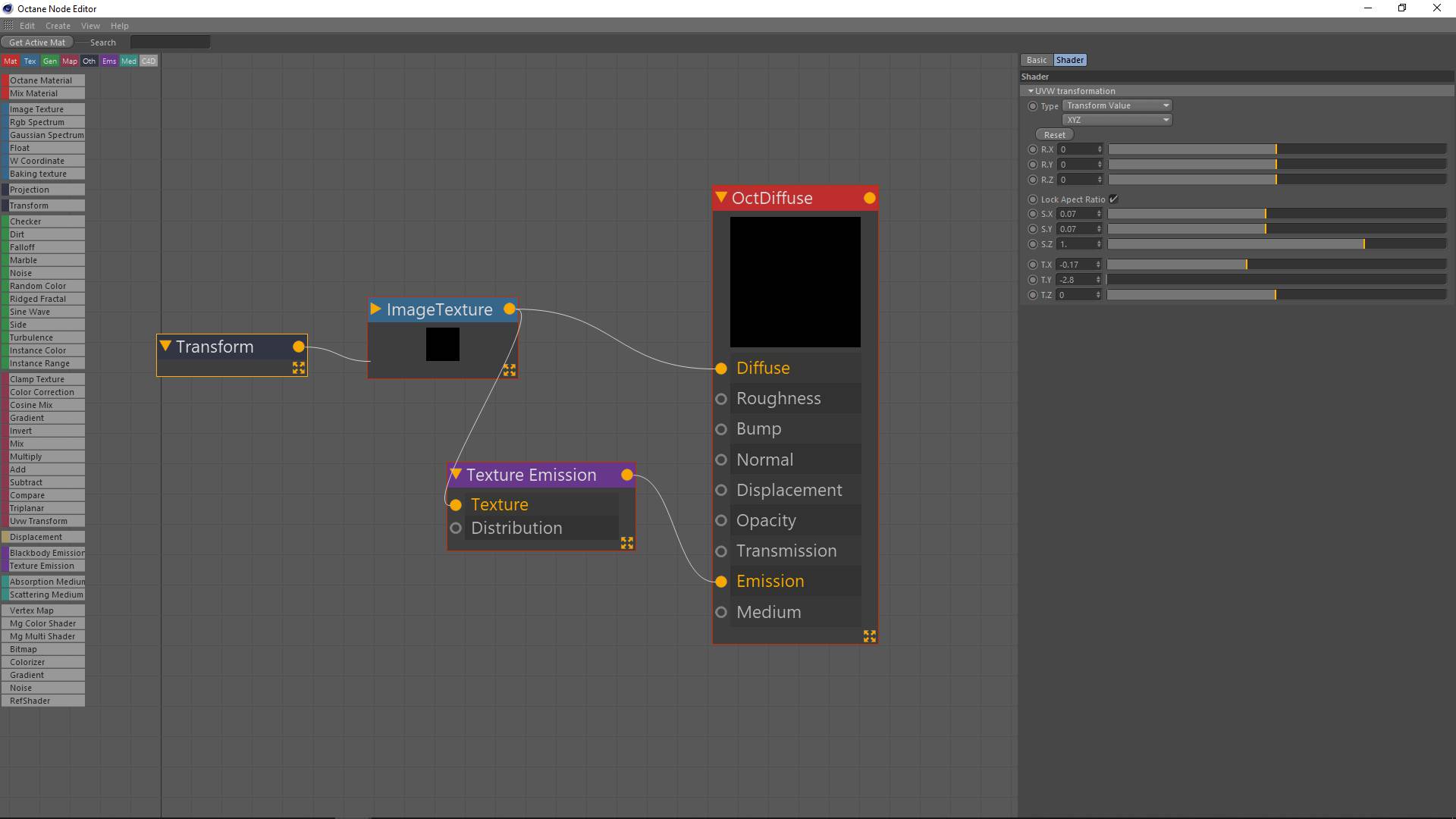
Task: Click the R.X rotation slider
Action: point(1277,149)
